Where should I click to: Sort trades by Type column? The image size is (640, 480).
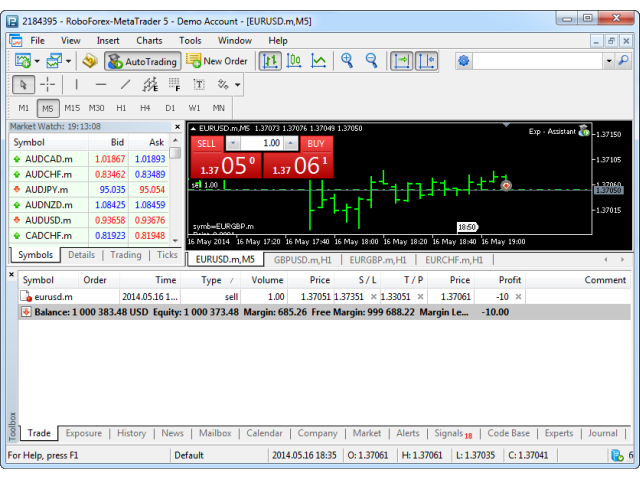211,280
